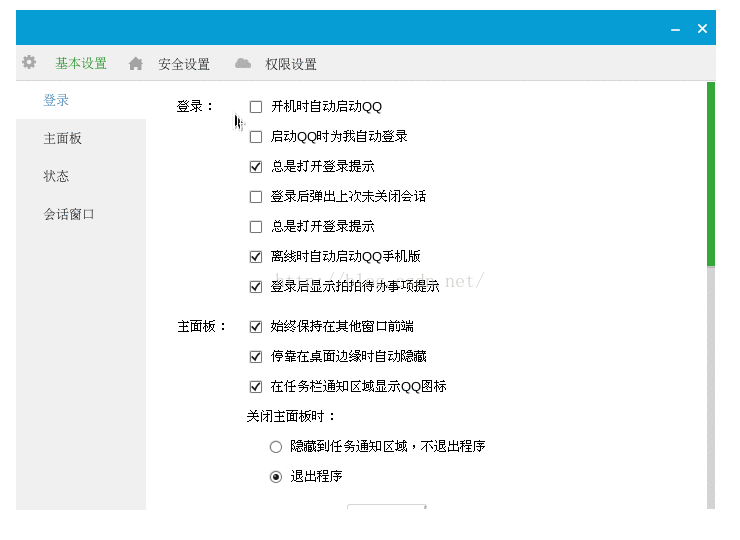The width and height of the screenshot is (740, 540).
Task: Close the settings window with the X
Action: tap(702, 29)
